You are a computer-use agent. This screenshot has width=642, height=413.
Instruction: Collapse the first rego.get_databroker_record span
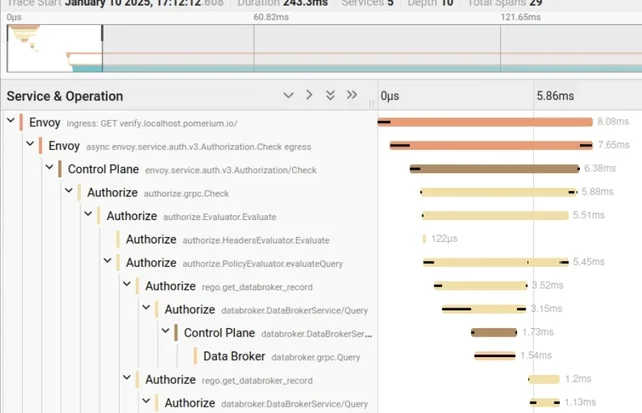click(127, 284)
